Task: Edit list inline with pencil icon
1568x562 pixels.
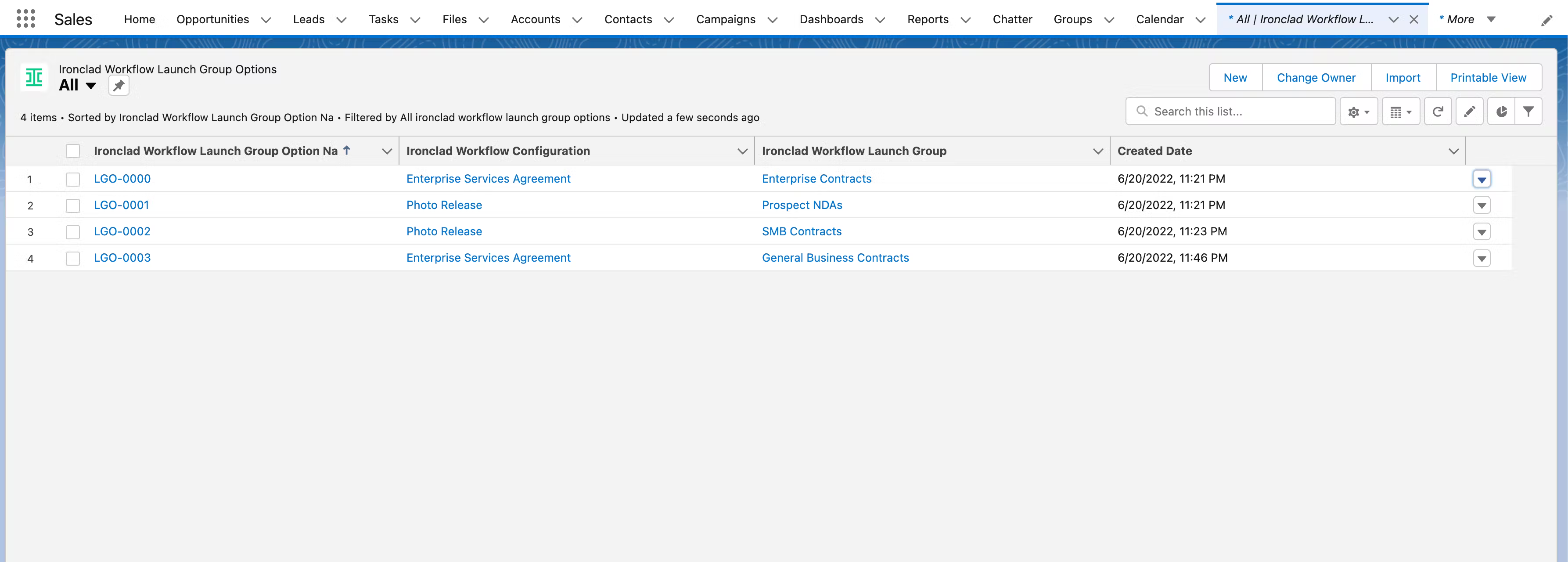Action: [1469, 112]
